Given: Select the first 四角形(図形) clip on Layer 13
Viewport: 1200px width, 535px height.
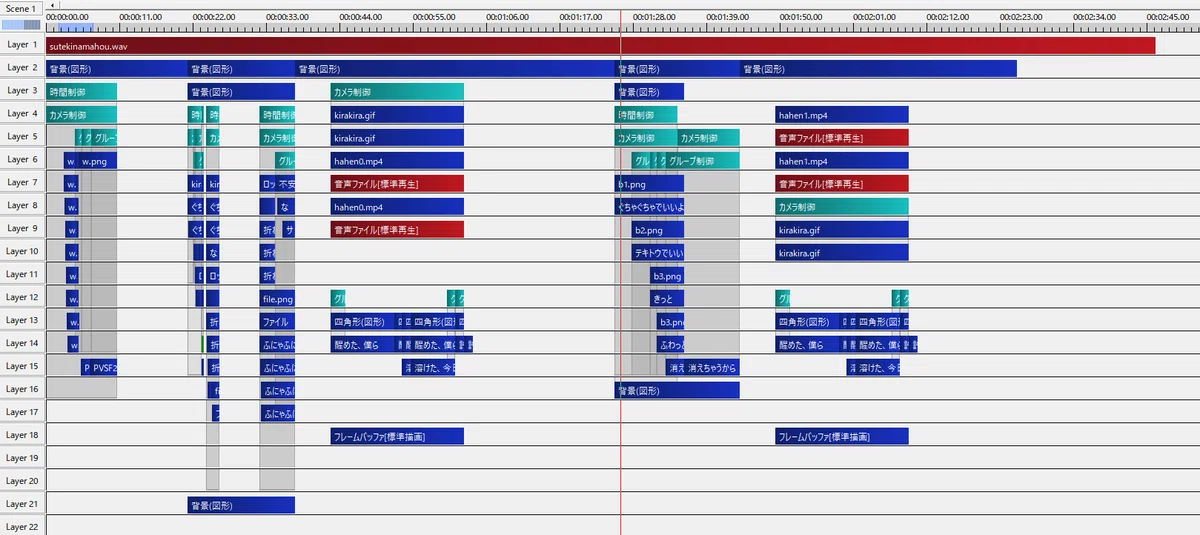Looking at the screenshot, I should pyautogui.click(x=362, y=322).
